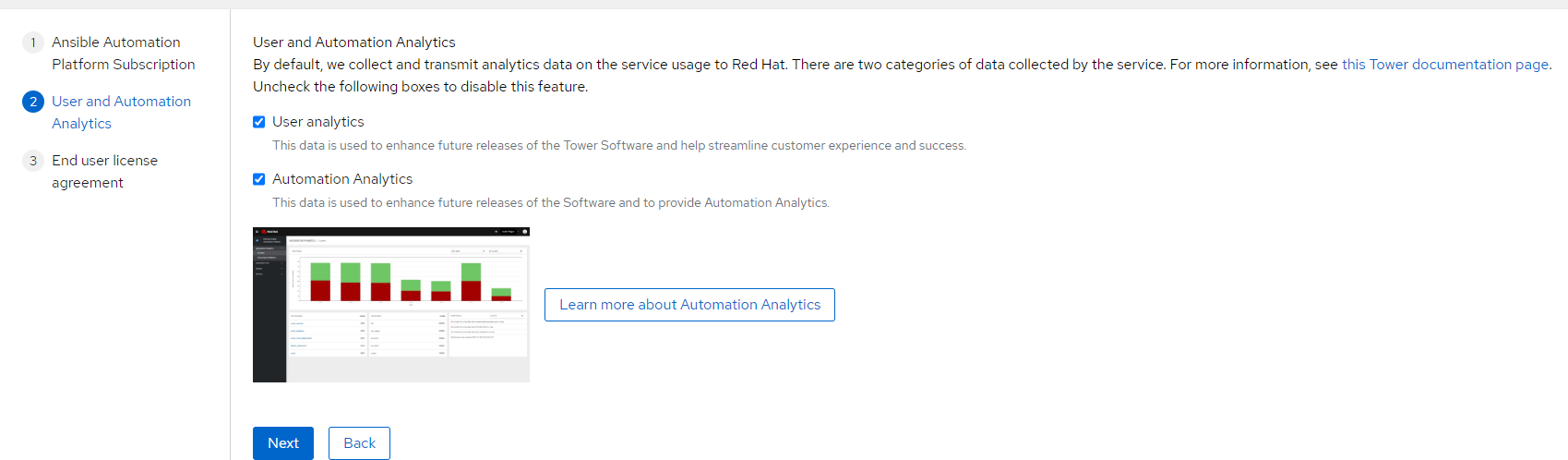Viewport: 1568px width, 460px height.
Task: Open the Tower documentation page link
Action: click(x=1444, y=65)
